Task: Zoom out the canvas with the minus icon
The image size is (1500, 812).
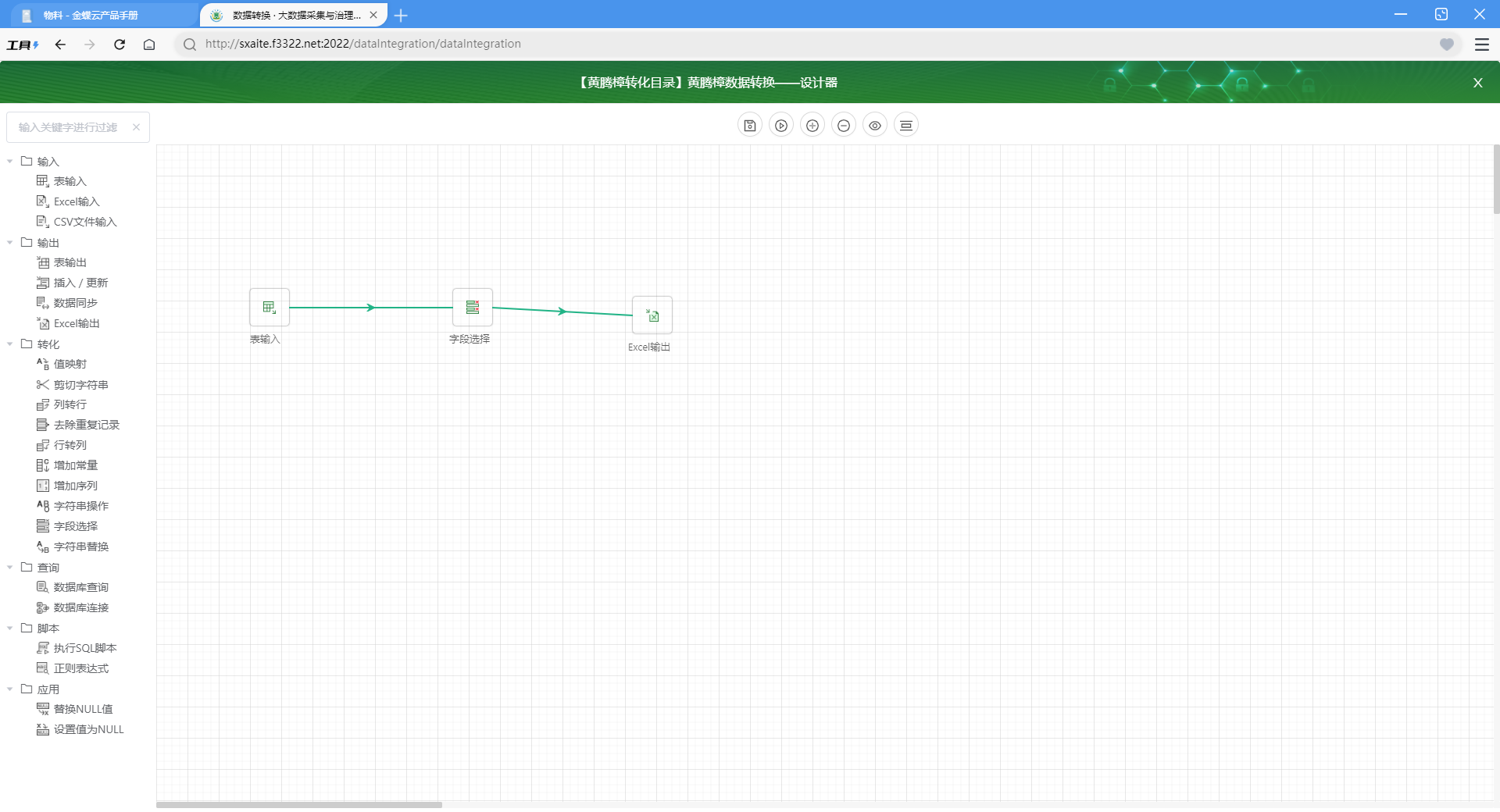Action: 844,126
